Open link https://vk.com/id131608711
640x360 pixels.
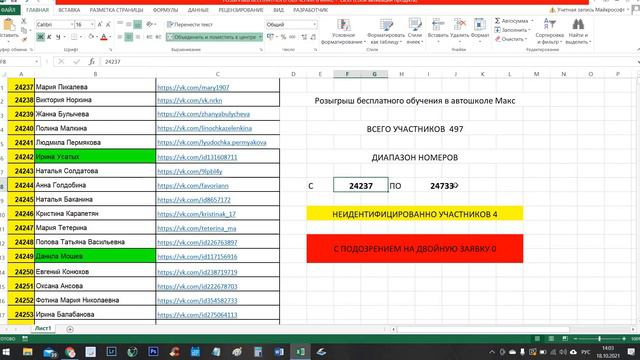click(x=197, y=157)
